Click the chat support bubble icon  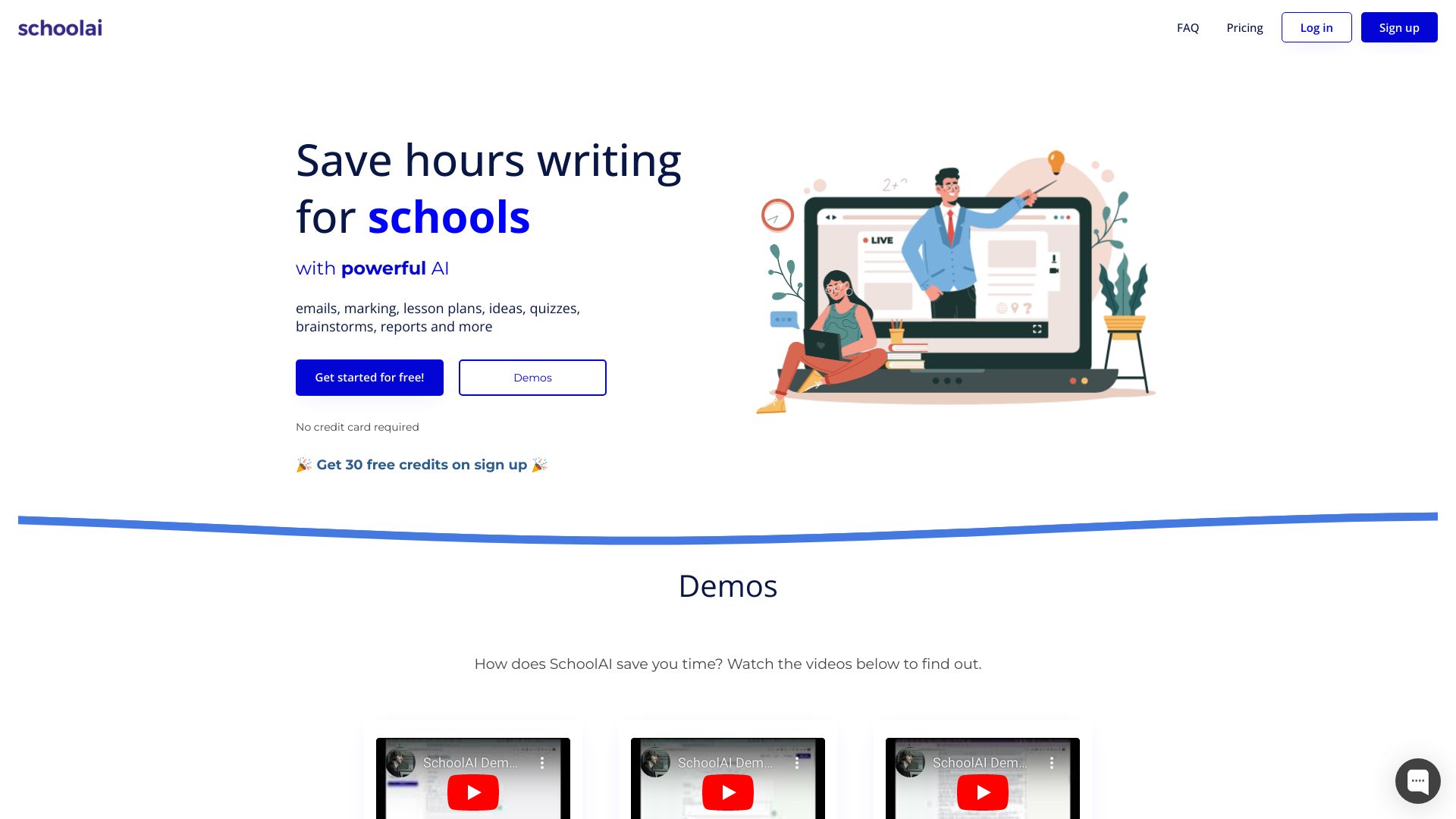click(x=1418, y=780)
